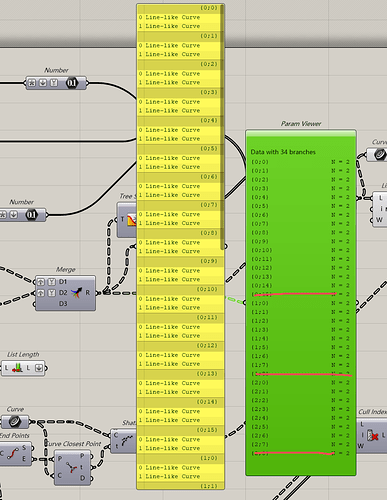Image resolution: width=387 pixels, height=500 pixels.
Task: Select the Cull Index component red X icon
Action: tap(373, 435)
